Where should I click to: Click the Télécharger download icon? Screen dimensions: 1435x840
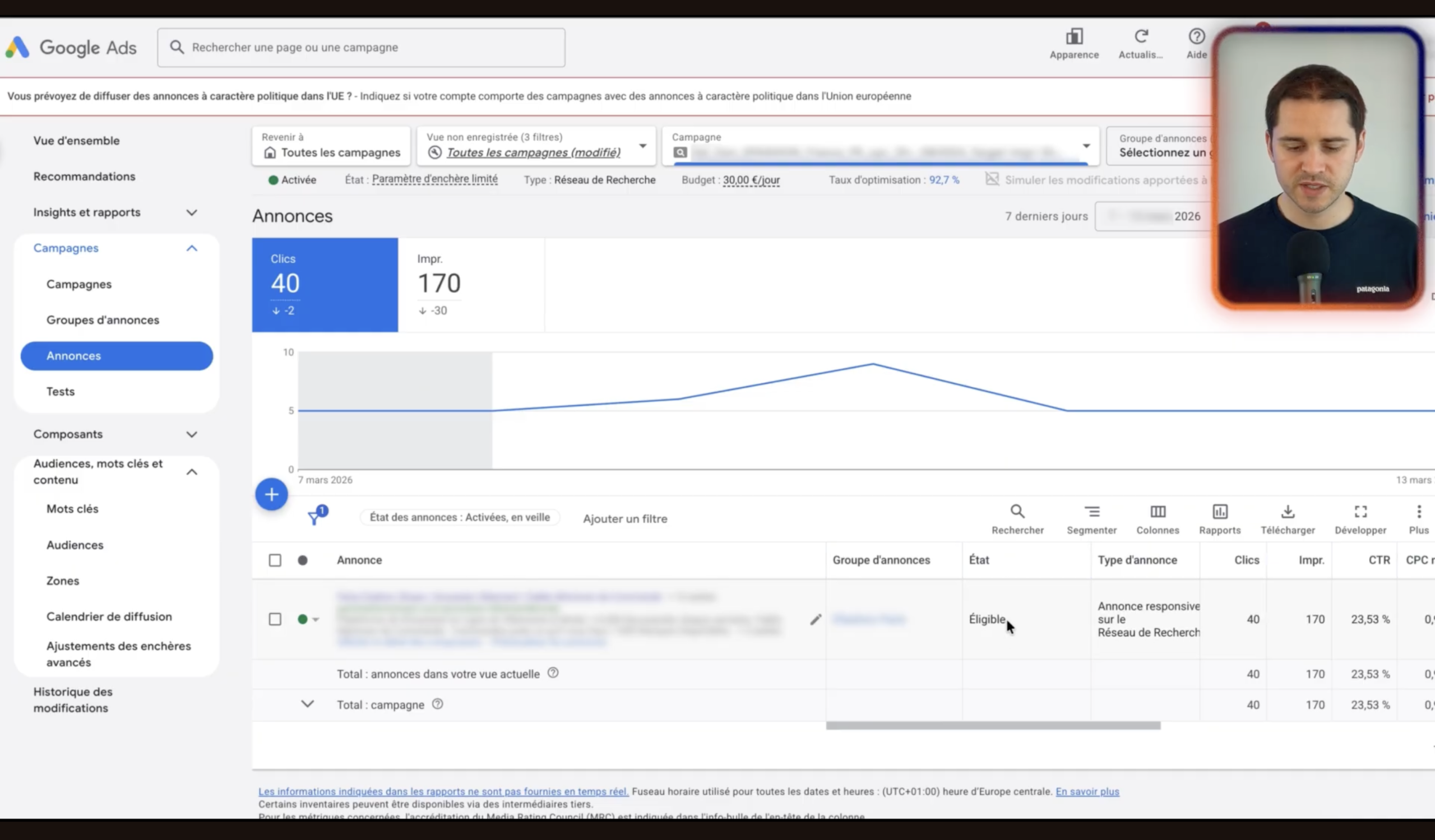(1288, 511)
